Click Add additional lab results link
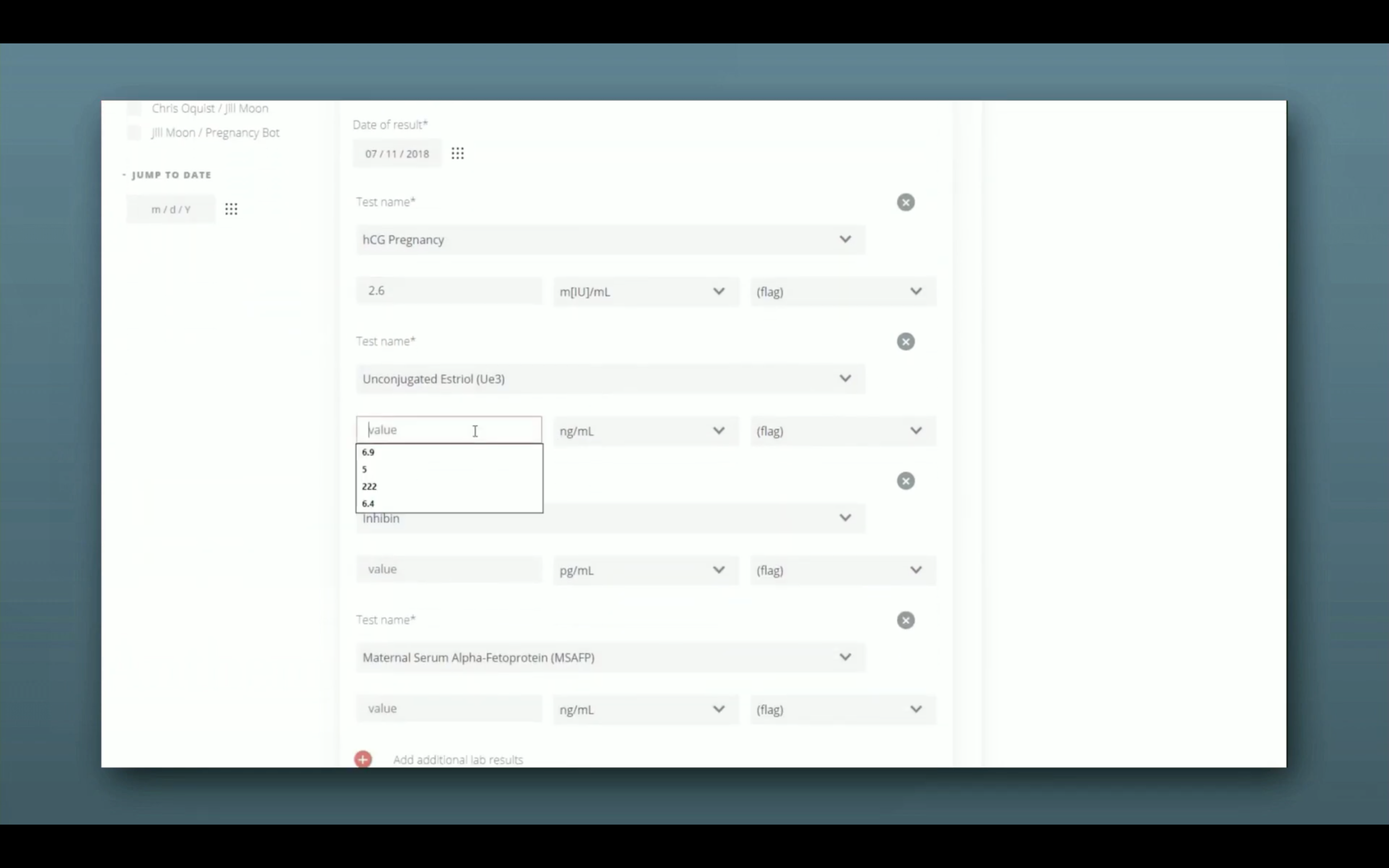The width and height of the screenshot is (1389, 868). click(x=458, y=760)
